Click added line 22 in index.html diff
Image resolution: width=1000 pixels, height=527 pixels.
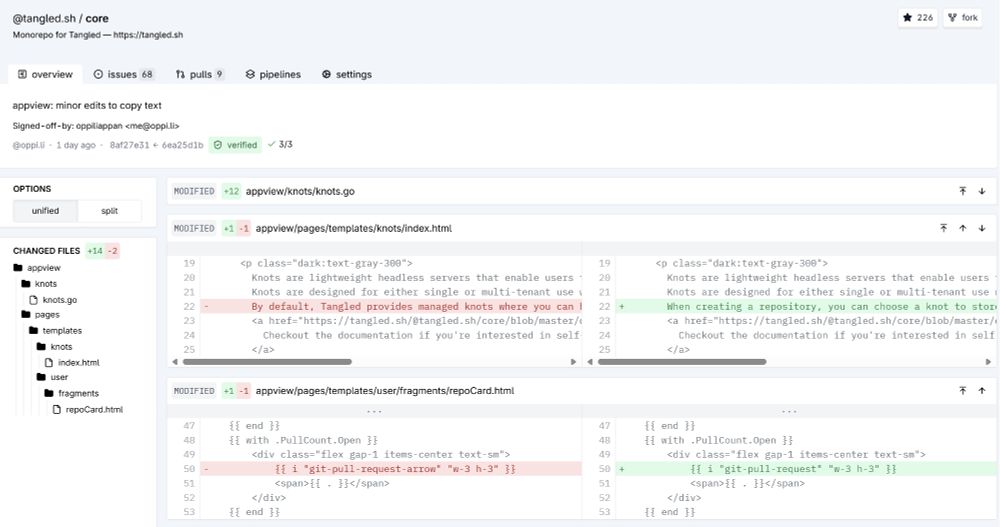pos(789,306)
